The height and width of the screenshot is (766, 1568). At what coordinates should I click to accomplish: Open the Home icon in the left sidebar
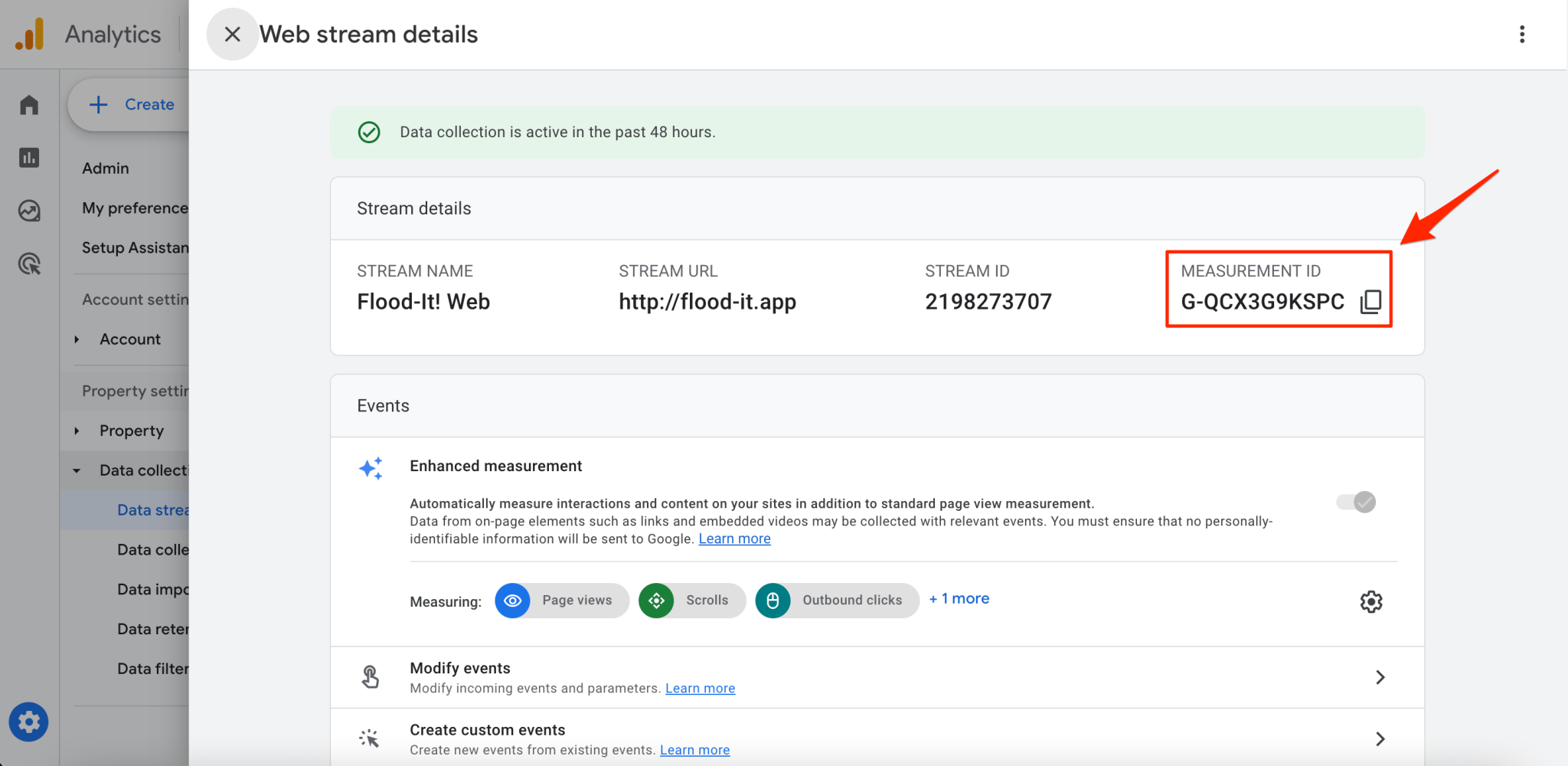(28, 104)
